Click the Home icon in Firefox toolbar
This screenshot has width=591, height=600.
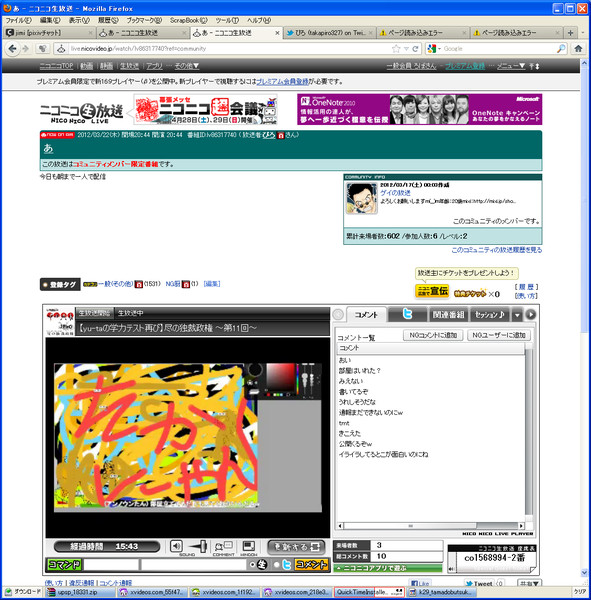pos(578,49)
